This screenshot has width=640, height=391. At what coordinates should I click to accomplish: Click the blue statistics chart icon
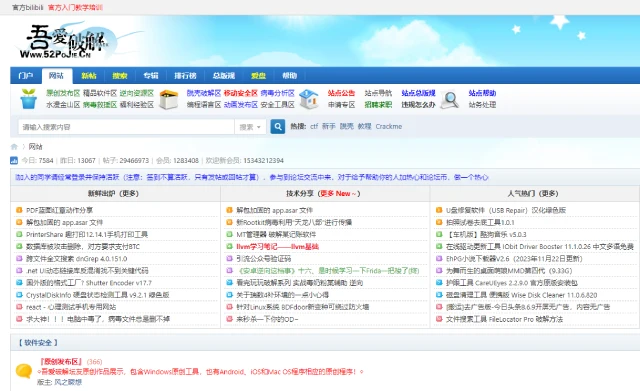pyautogui.click(x=14, y=160)
